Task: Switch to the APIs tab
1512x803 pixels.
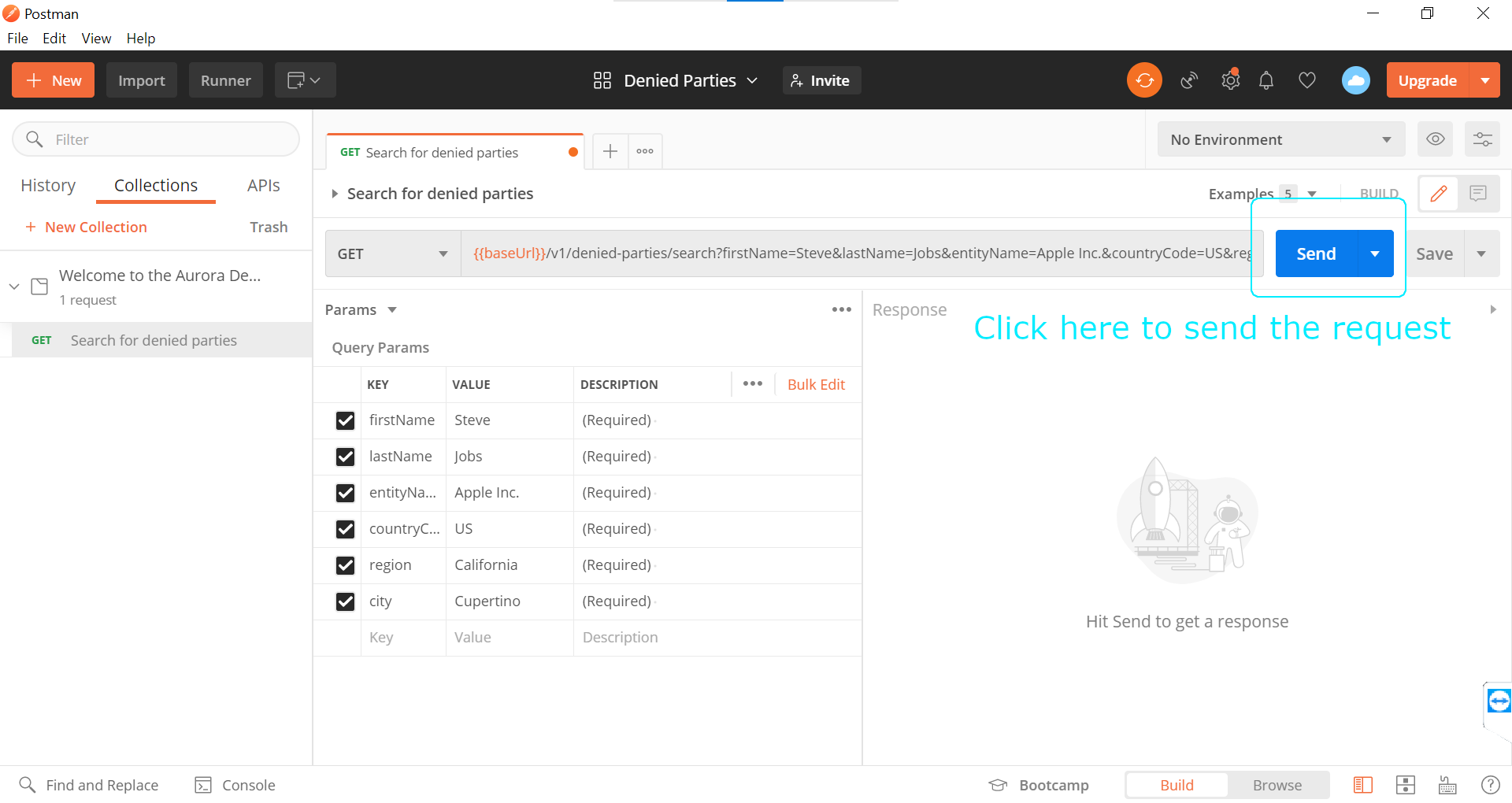Action: pyautogui.click(x=263, y=185)
